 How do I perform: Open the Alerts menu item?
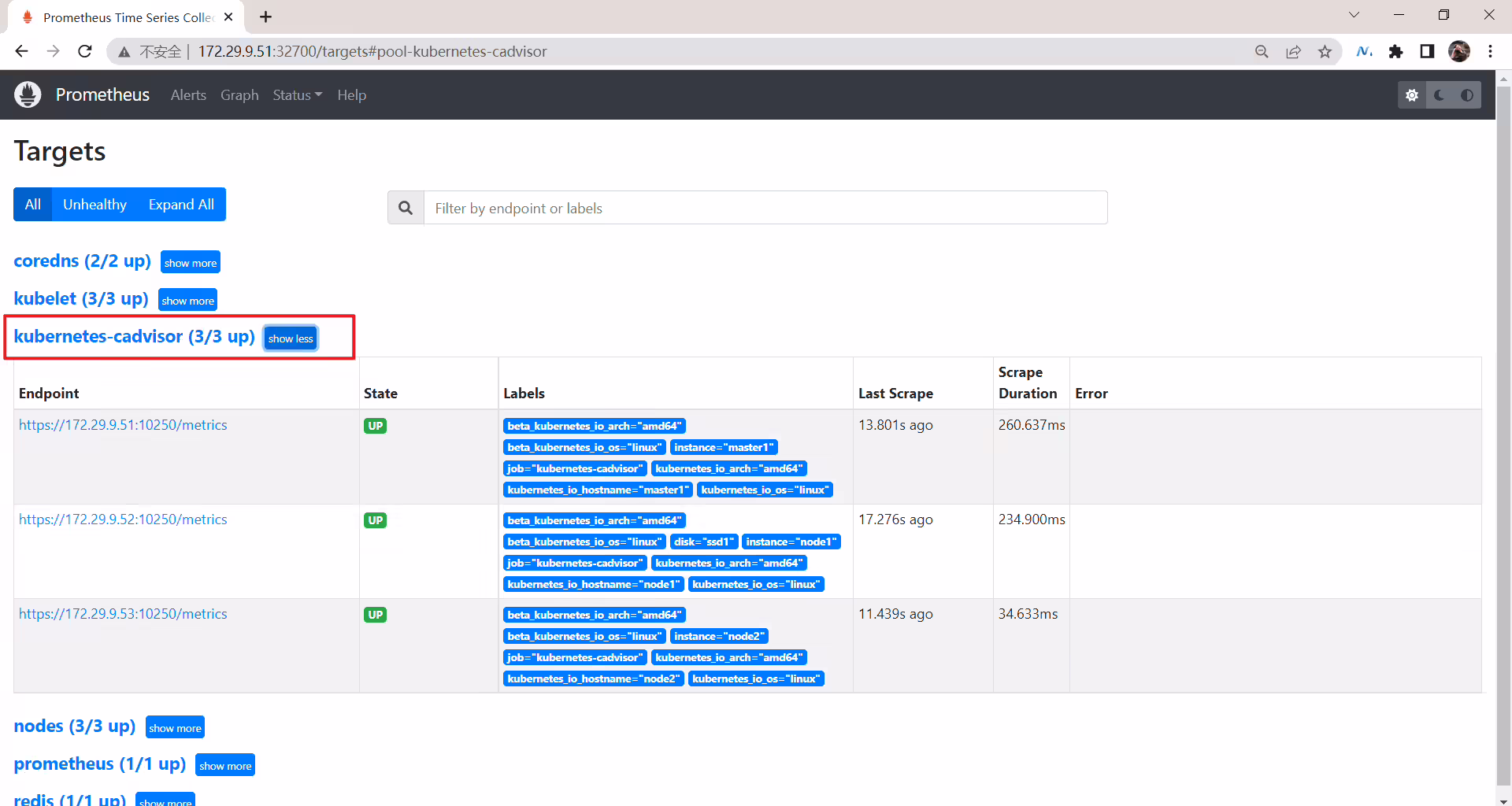(x=188, y=95)
